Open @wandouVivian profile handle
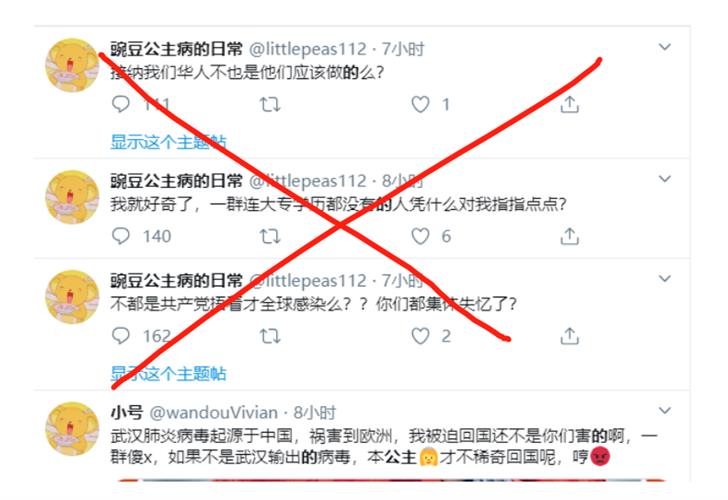Viewport: 728px width, 500px height. click(214, 412)
